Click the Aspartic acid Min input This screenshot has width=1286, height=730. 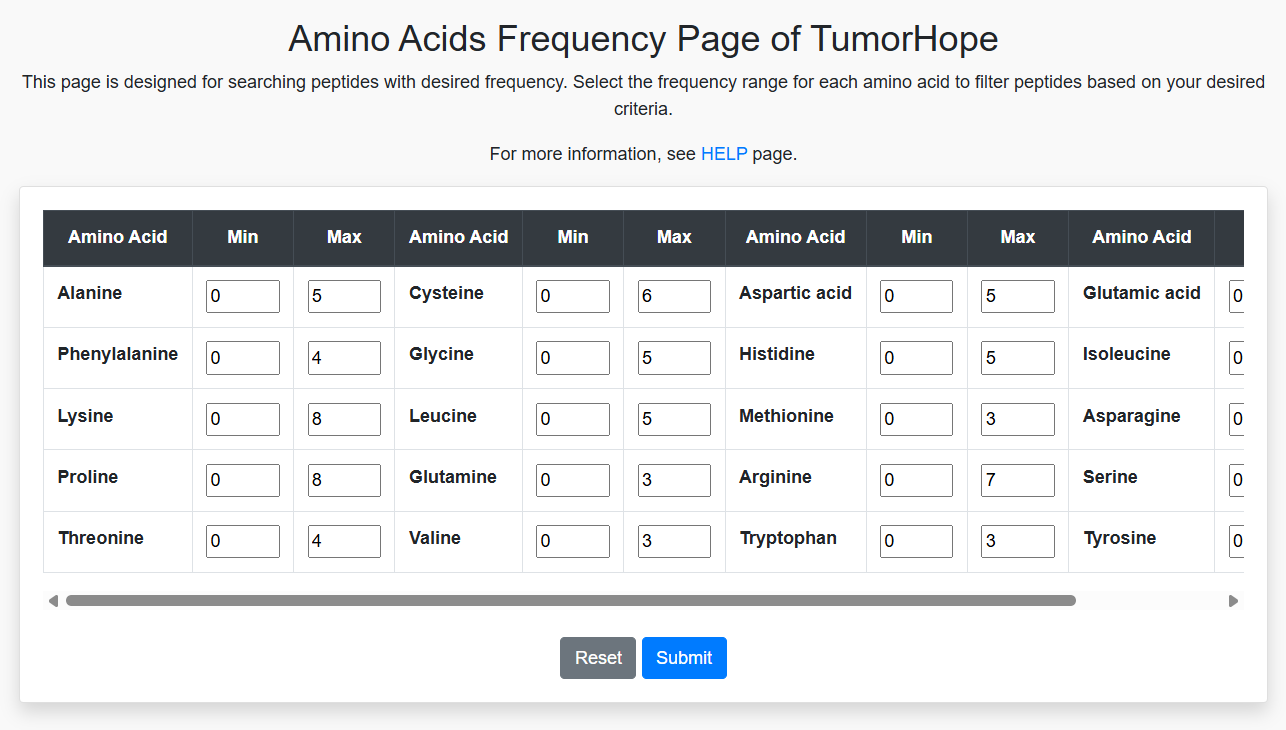coord(916,296)
